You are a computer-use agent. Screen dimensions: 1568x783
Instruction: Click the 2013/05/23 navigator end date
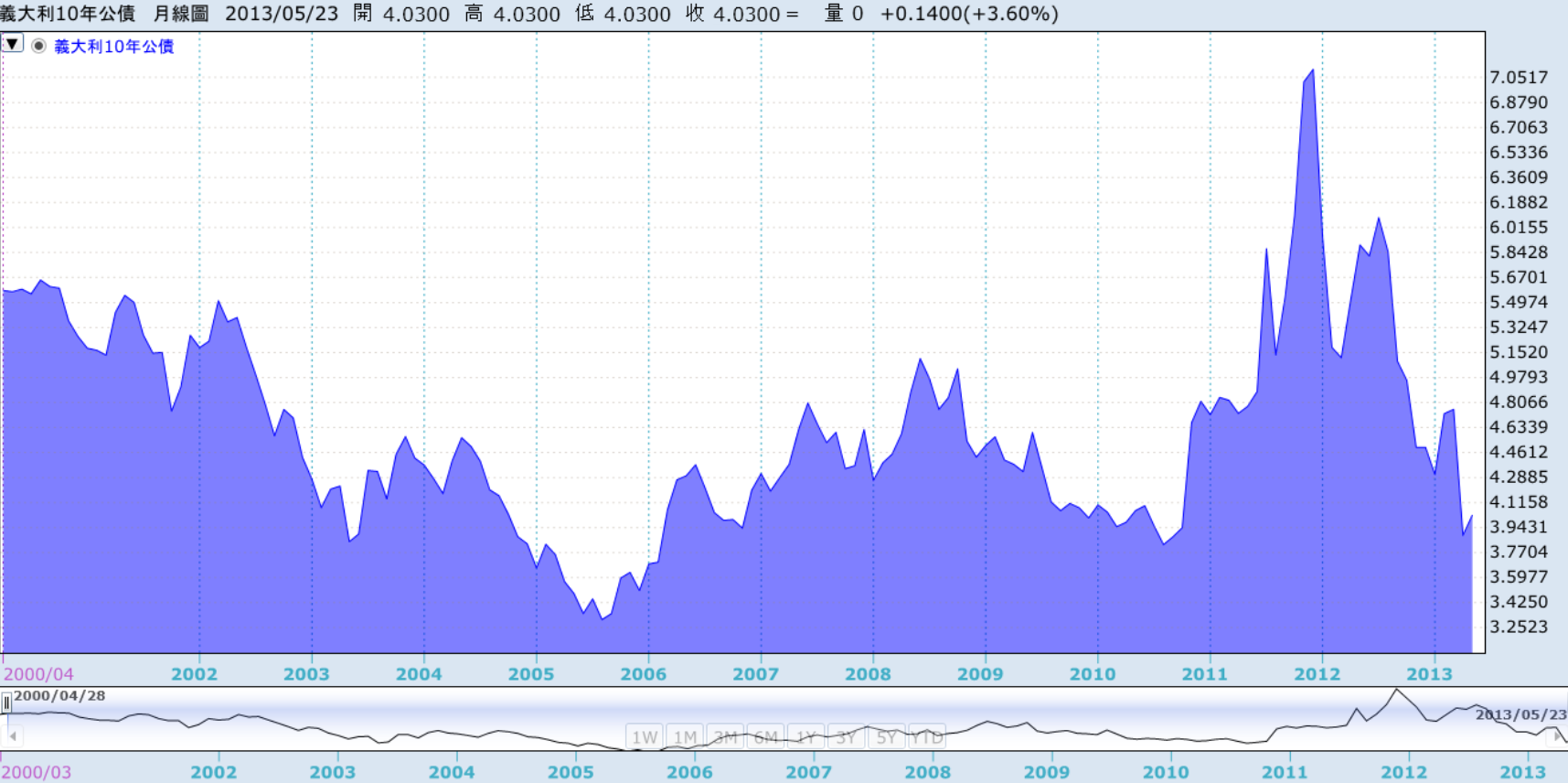(1520, 714)
